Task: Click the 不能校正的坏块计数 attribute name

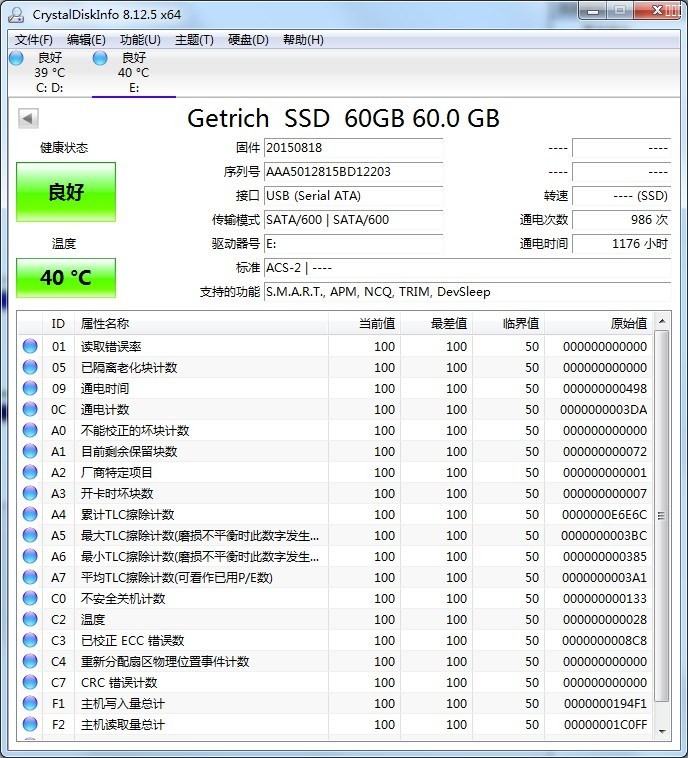Action: [x=134, y=430]
